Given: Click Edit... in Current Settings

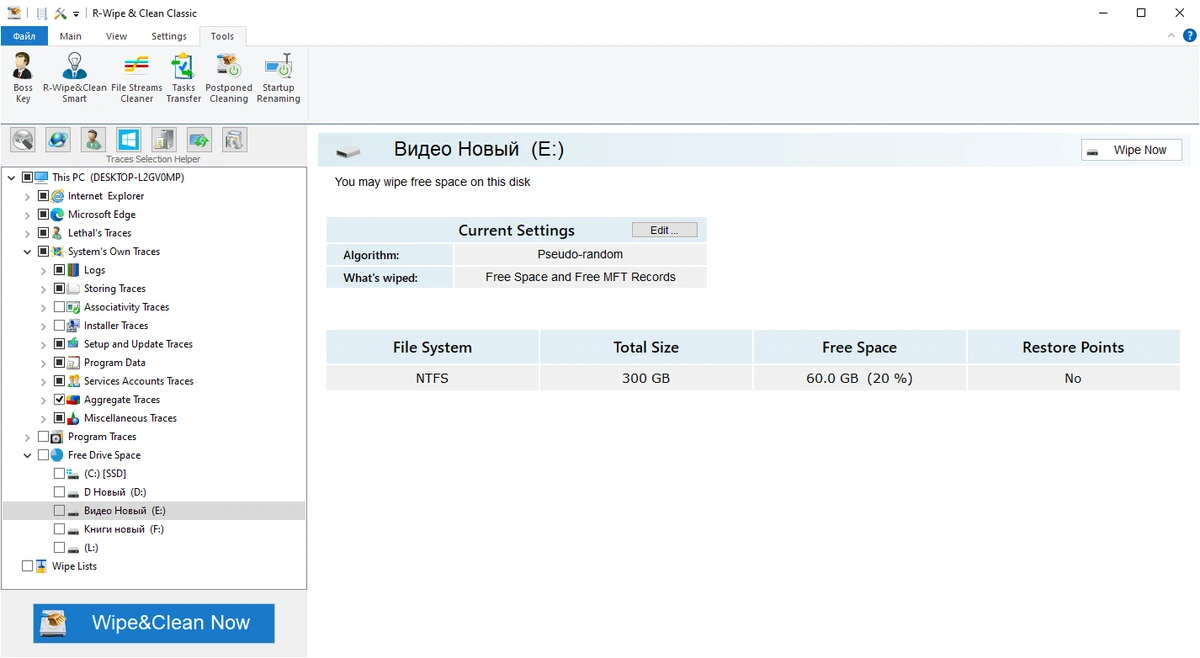Looking at the screenshot, I should [x=664, y=230].
